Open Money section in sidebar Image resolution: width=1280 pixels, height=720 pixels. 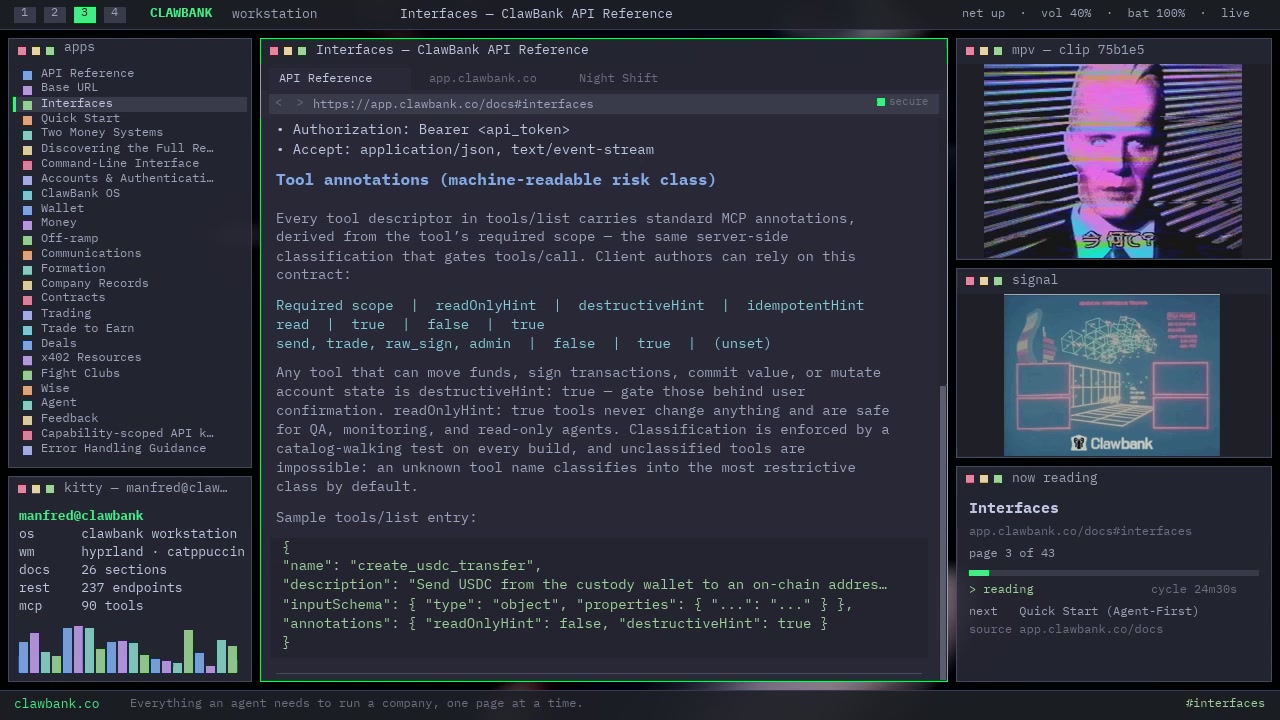tap(58, 223)
